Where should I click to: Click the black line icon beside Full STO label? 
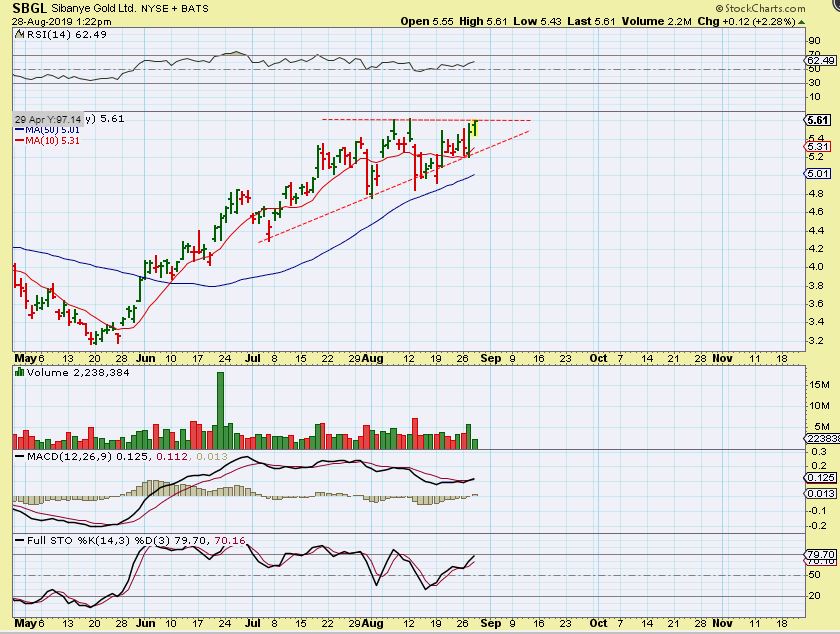20,540
